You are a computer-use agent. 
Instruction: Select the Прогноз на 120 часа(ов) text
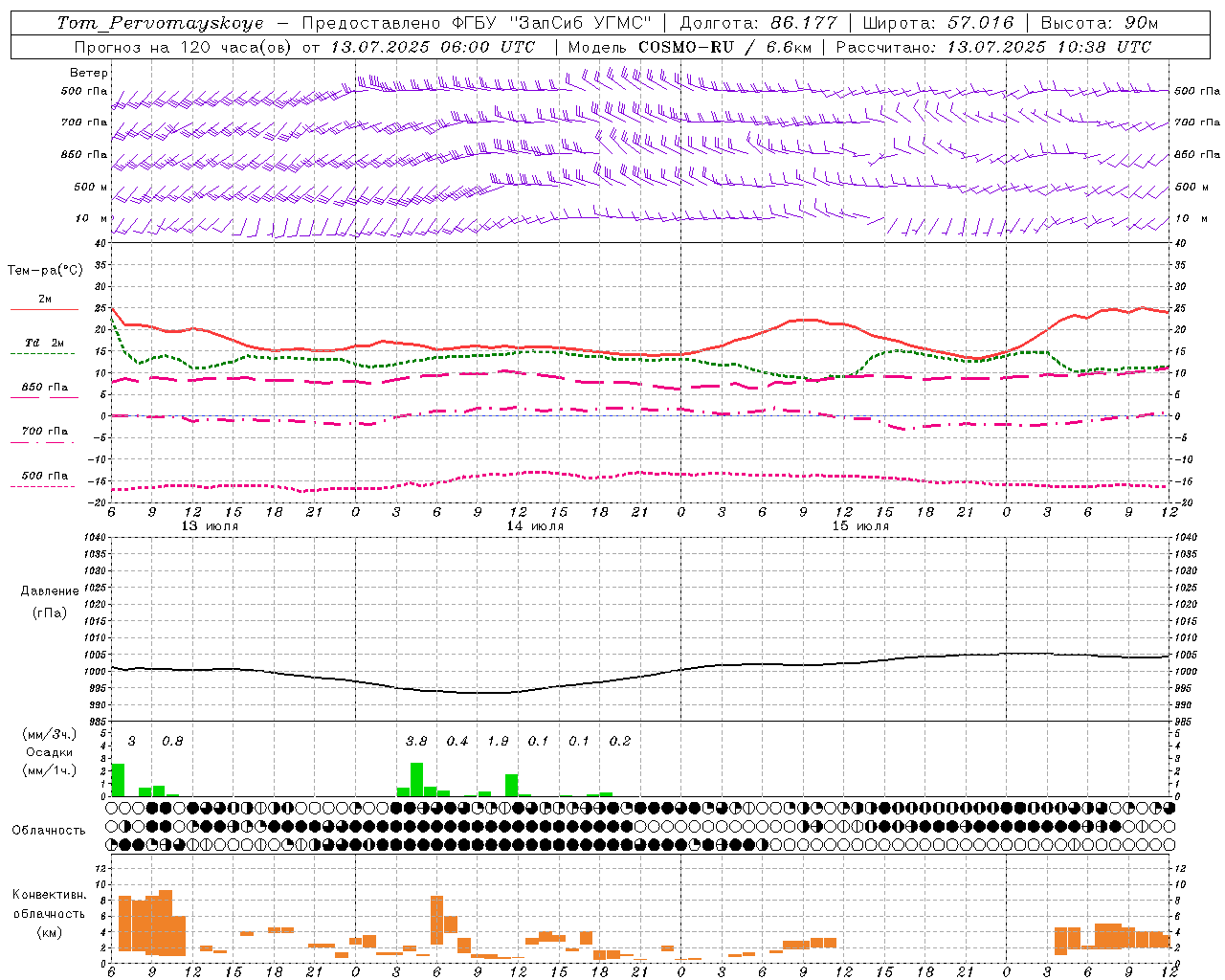click(184, 47)
